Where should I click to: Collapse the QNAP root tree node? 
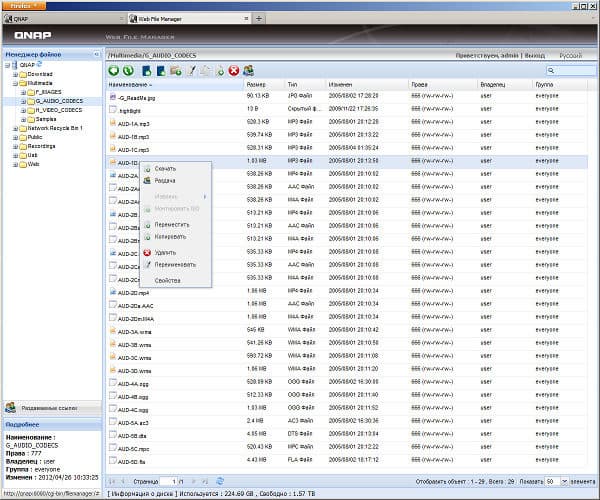tap(7, 65)
